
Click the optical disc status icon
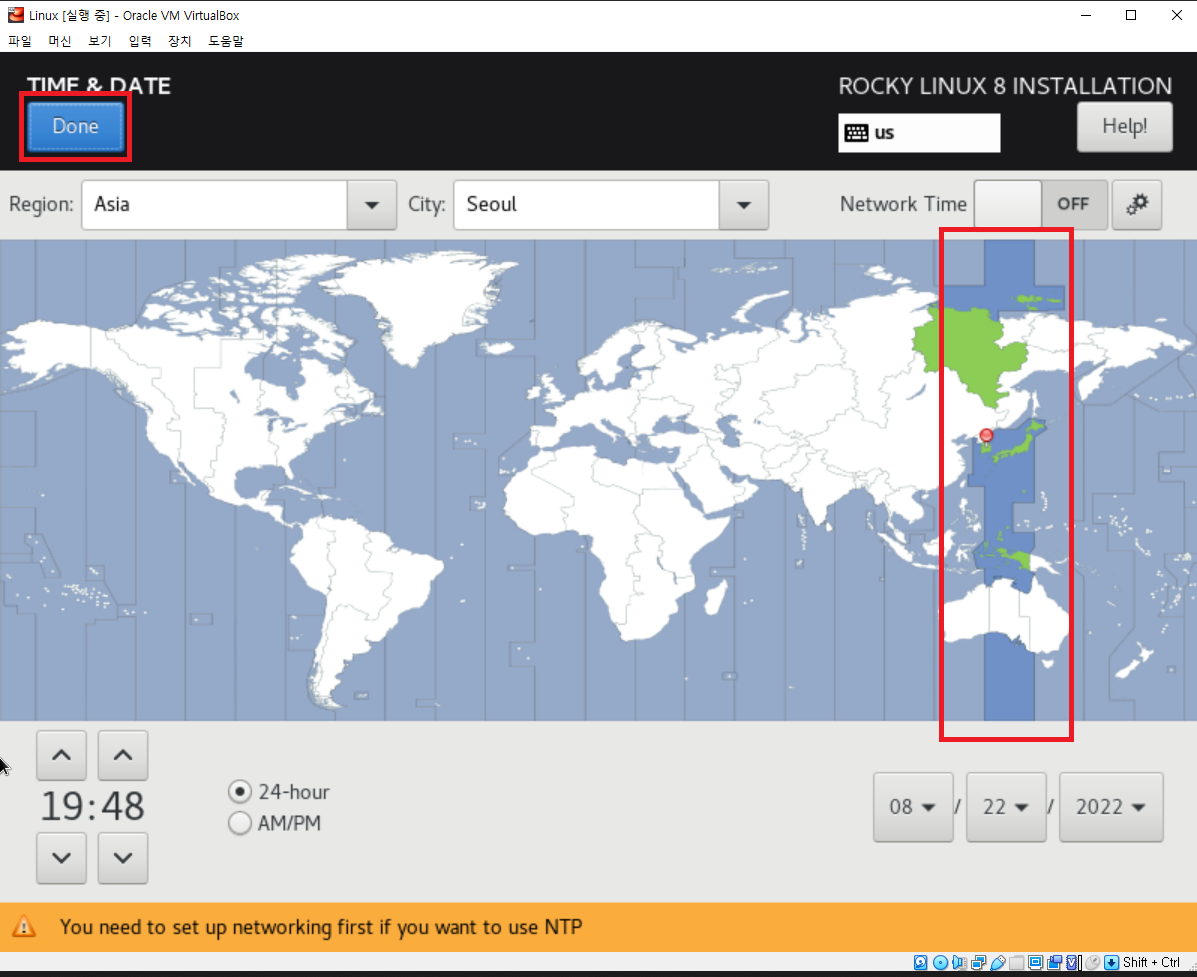(x=940, y=962)
